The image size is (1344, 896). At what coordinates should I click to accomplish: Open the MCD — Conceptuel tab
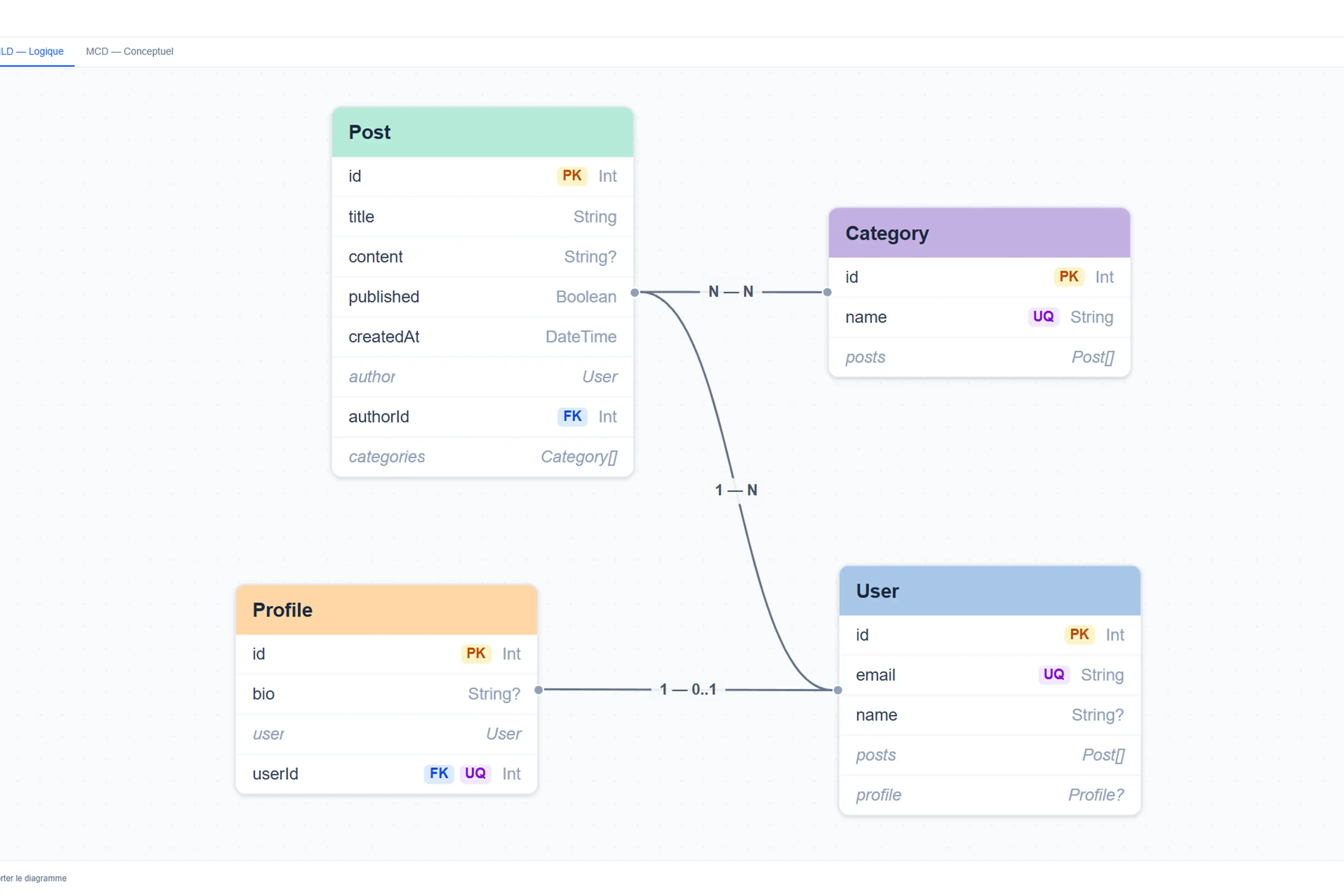pos(130,51)
